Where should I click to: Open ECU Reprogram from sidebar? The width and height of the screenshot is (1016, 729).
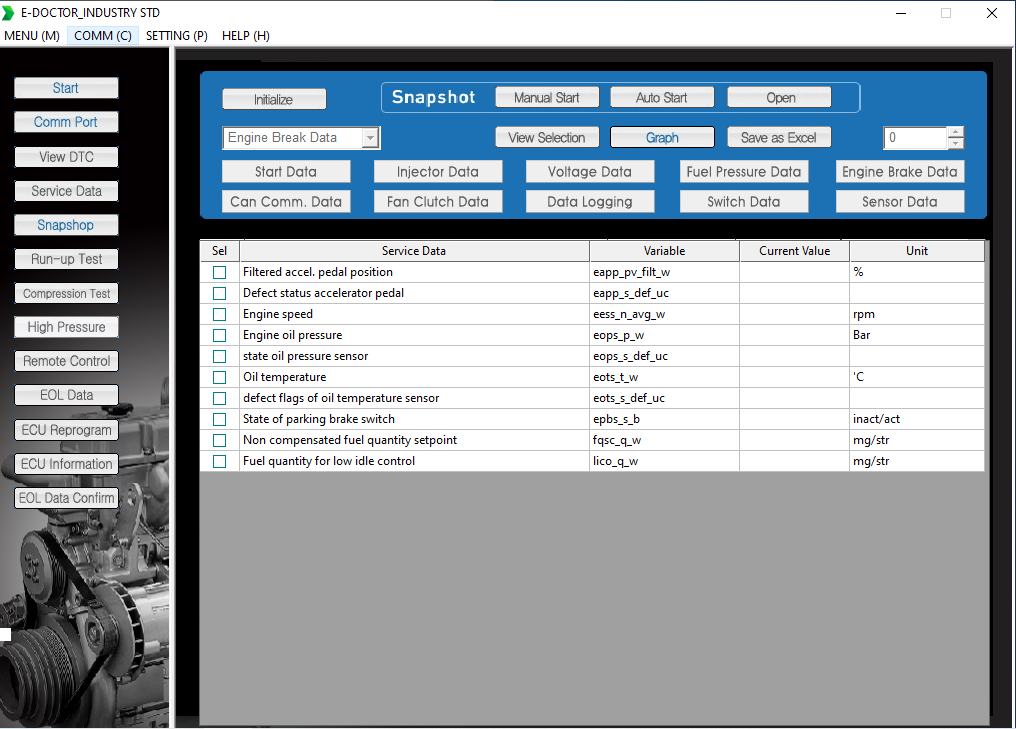66,430
